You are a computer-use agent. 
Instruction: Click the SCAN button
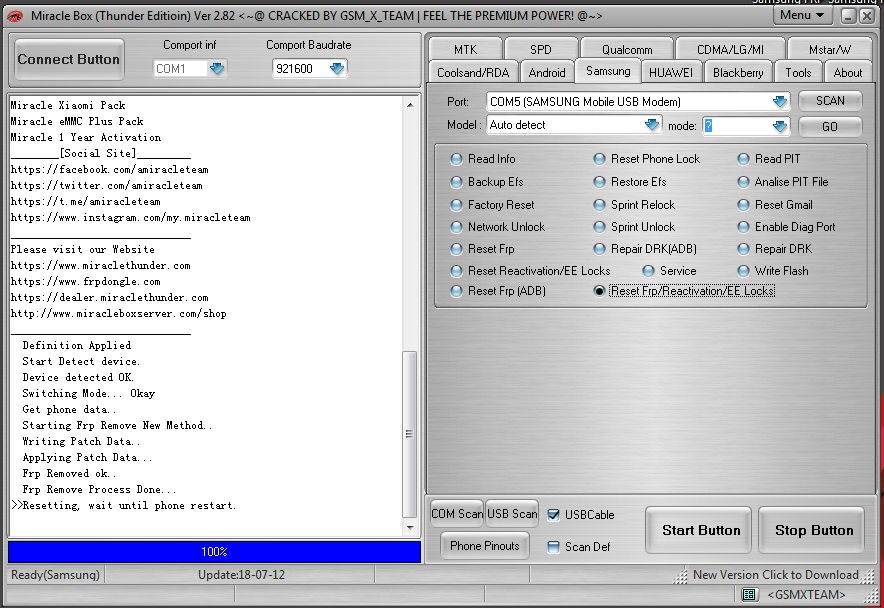830,101
